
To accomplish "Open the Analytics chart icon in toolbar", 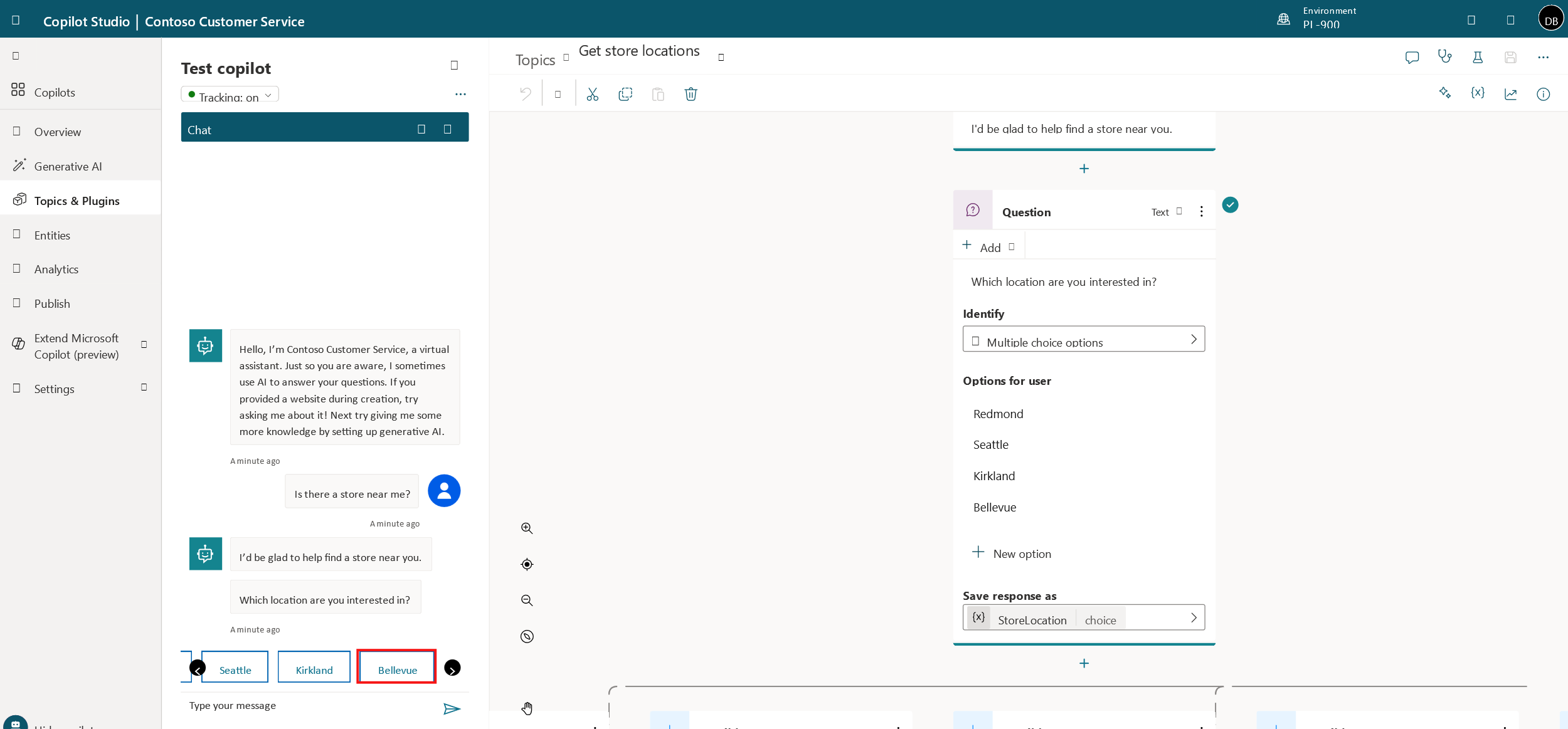I will 1510,93.
